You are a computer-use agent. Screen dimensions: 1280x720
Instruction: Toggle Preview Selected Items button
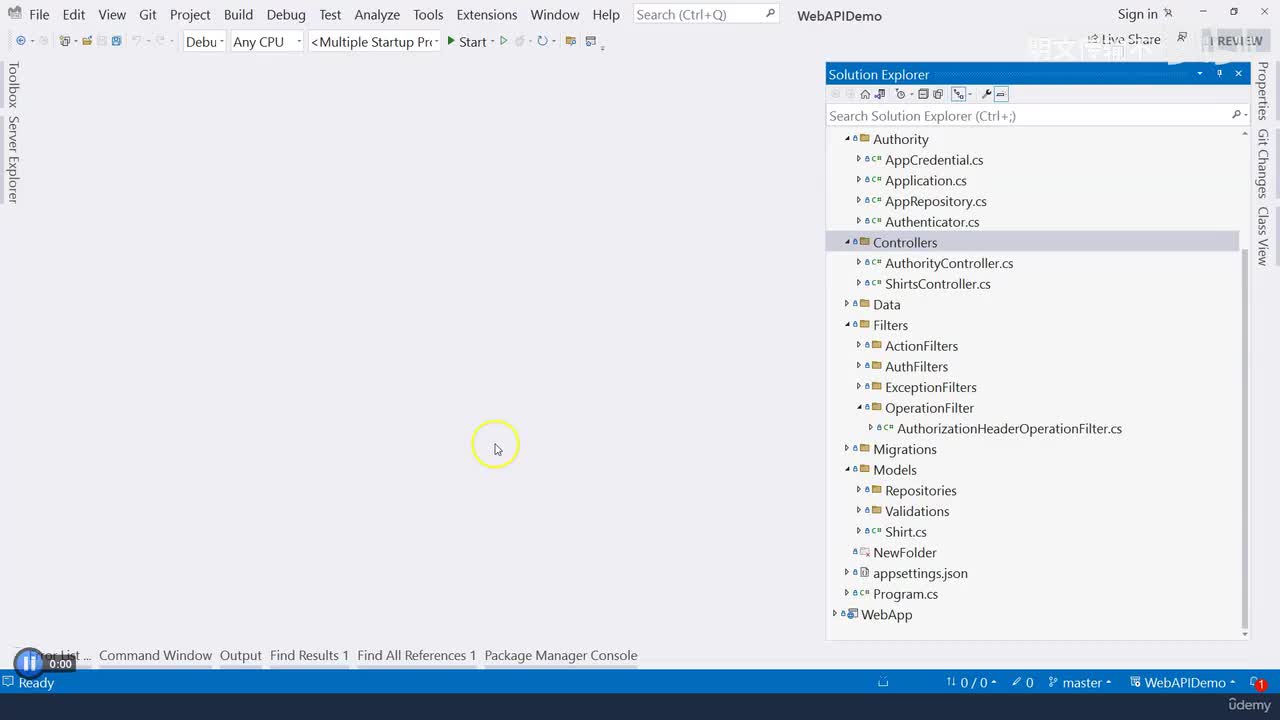pos(1001,94)
